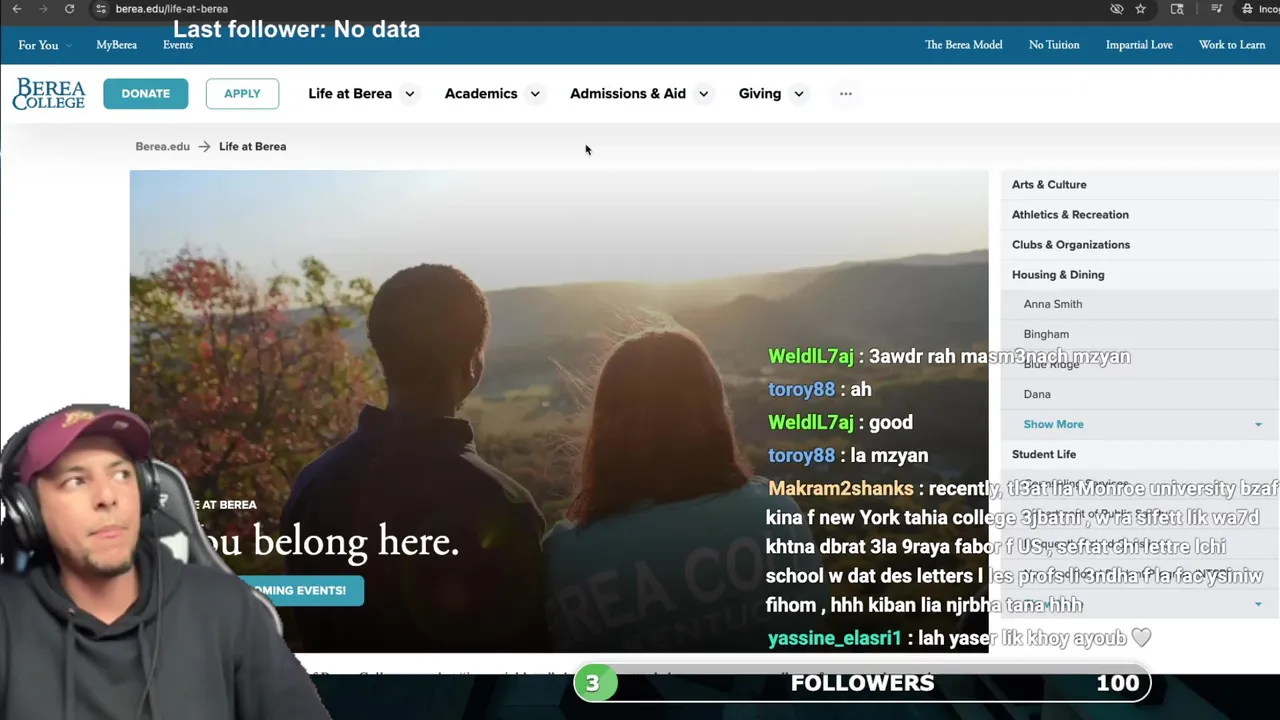Open the Academics nav item
Screen dimensions: 1280x720
click(x=481, y=94)
